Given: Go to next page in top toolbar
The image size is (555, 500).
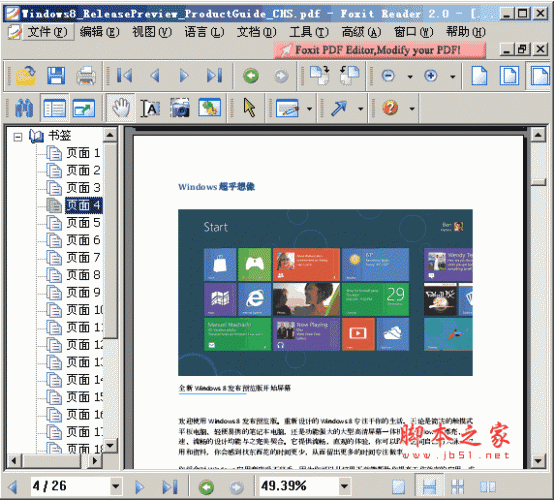Looking at the screenshot, I should pos(184,76).
